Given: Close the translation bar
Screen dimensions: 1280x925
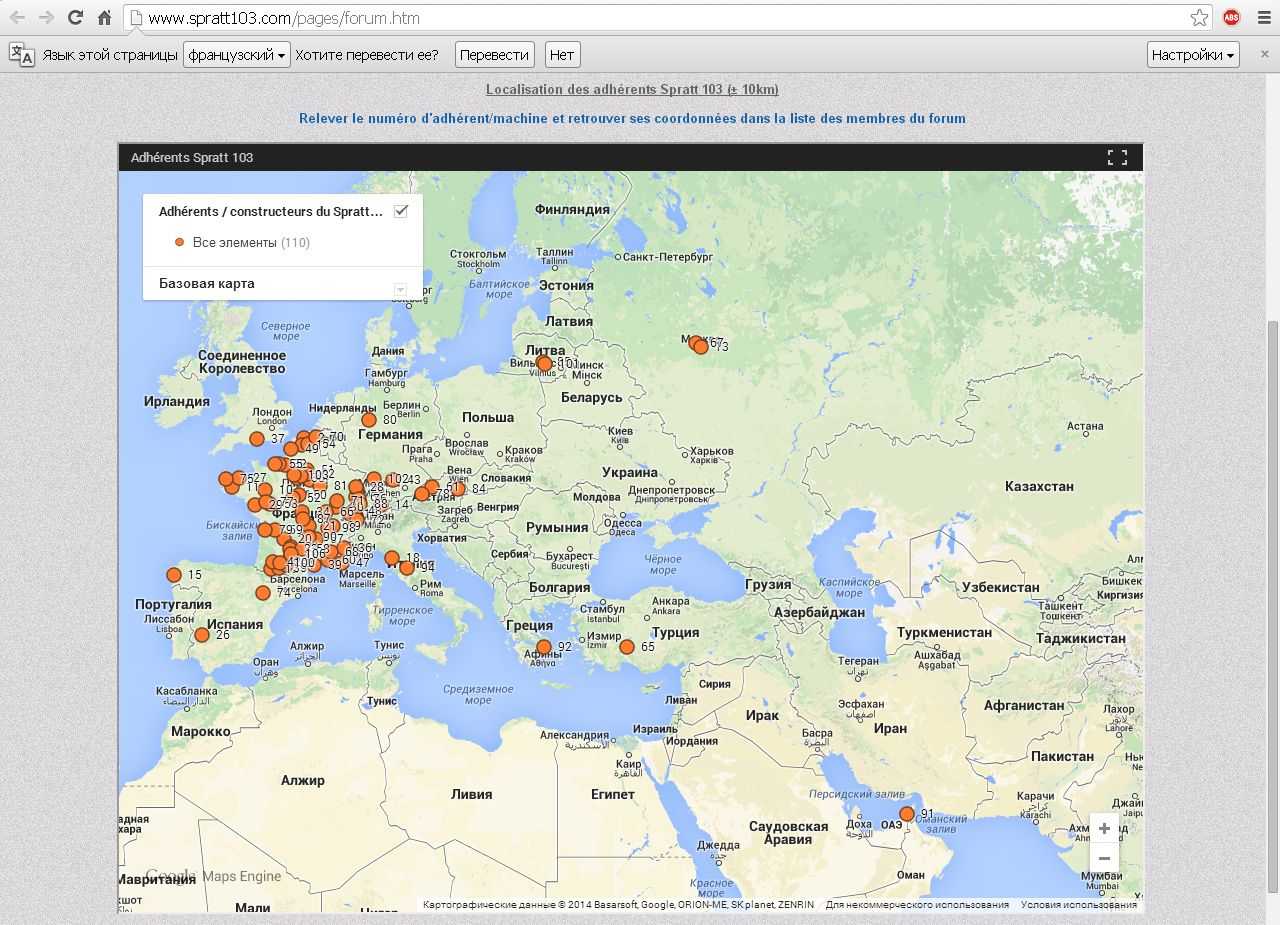Looking at the screenshot, I should 1264,54.
